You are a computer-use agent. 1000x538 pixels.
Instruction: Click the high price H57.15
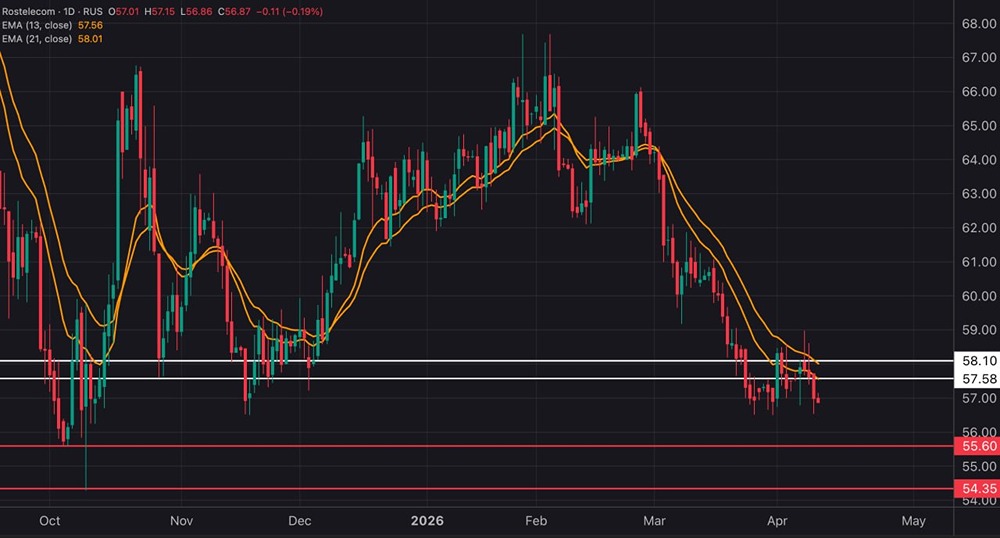pos(159,11)
